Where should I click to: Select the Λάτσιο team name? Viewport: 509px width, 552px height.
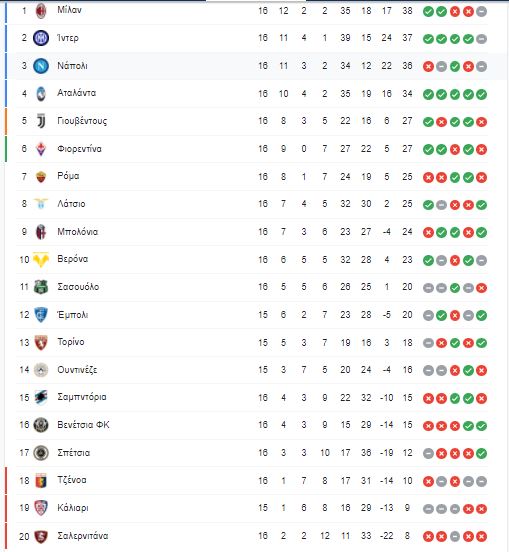pyautogui.click(x=71, y=204)
